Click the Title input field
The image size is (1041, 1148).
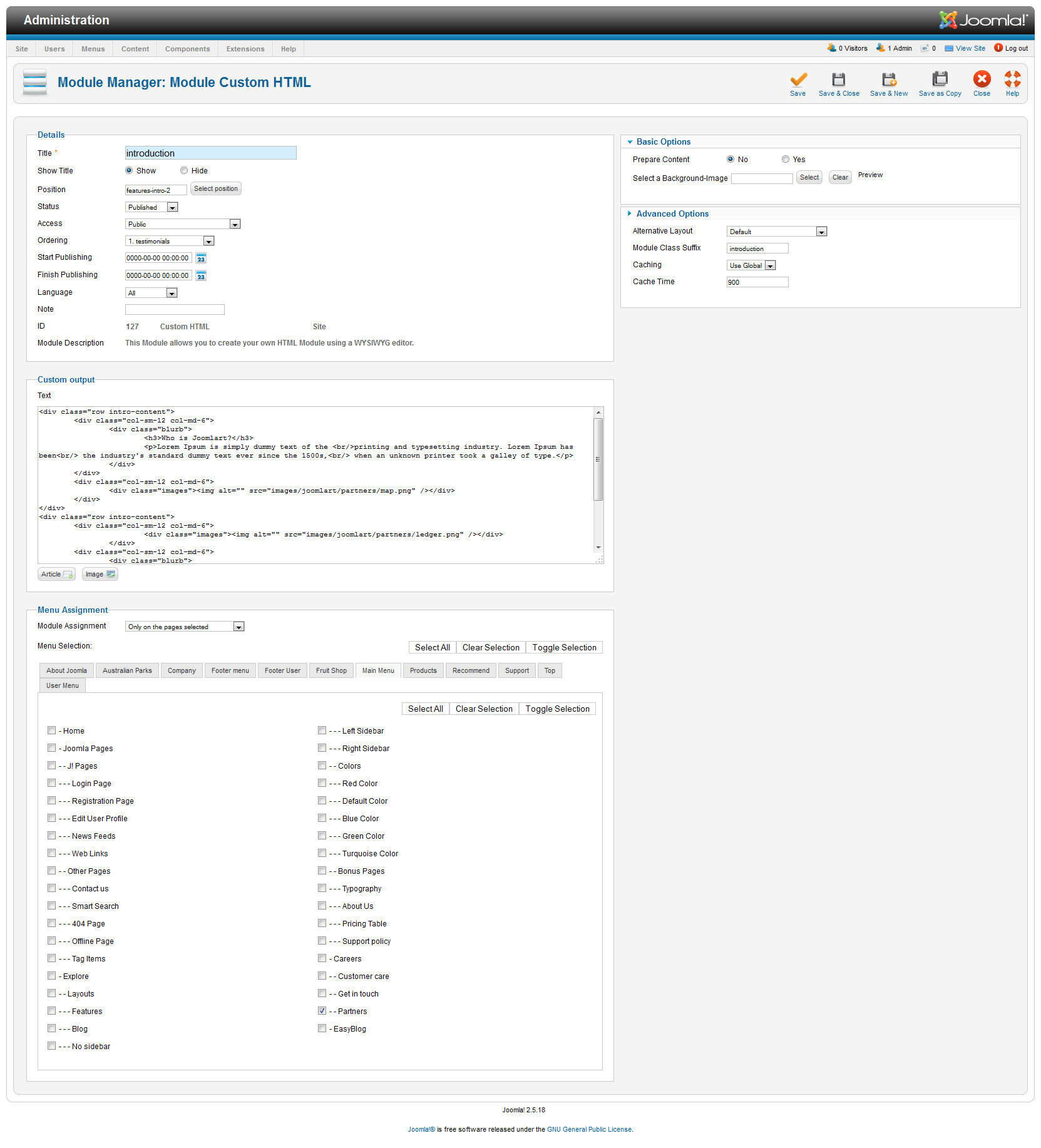tap(211, 153)
